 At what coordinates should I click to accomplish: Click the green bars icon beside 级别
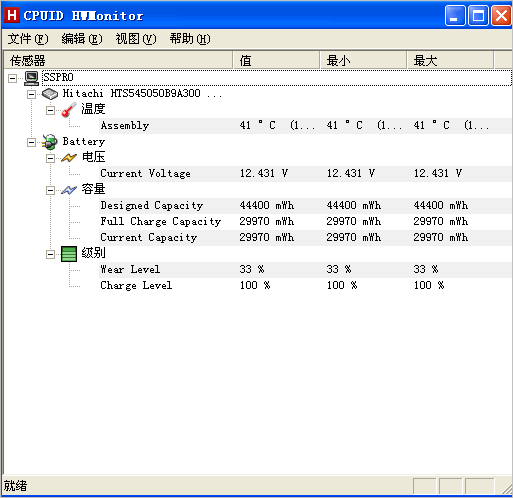point(69,254)
